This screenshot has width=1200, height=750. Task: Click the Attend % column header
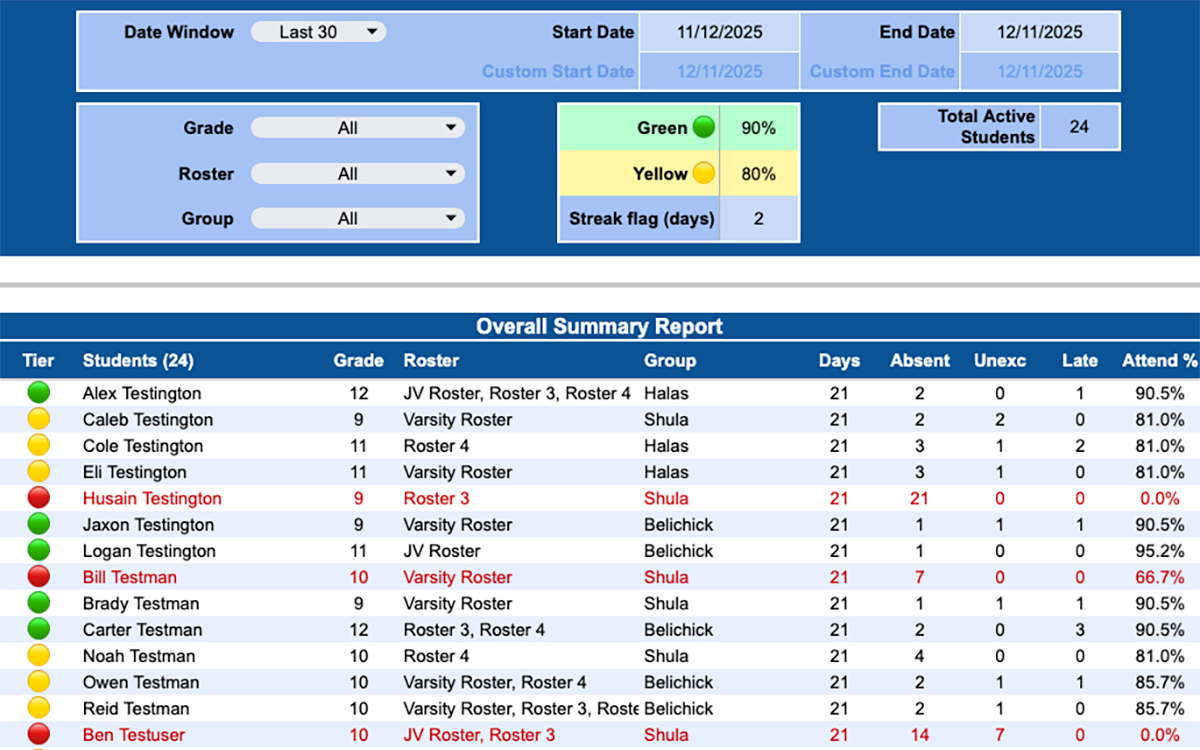pyautogui.click(x=1159, y=360)
